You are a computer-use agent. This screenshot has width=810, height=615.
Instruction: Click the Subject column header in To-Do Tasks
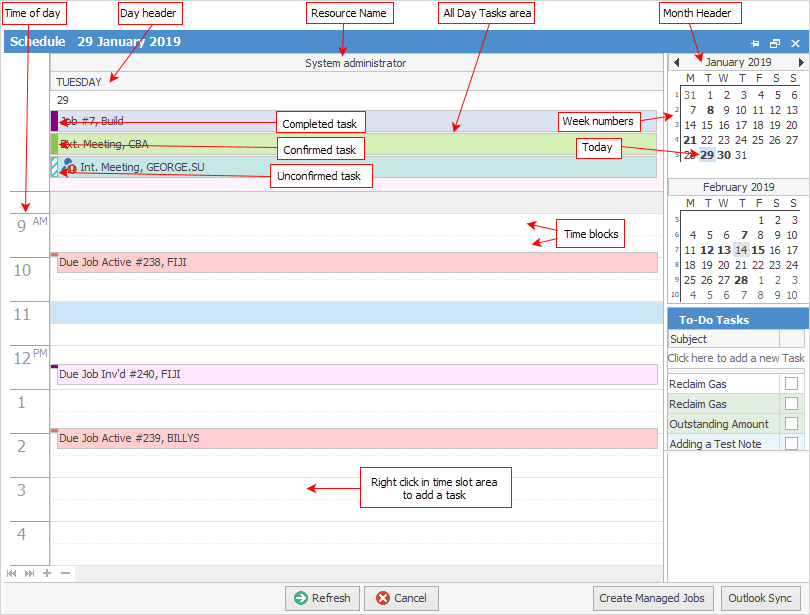723,339
